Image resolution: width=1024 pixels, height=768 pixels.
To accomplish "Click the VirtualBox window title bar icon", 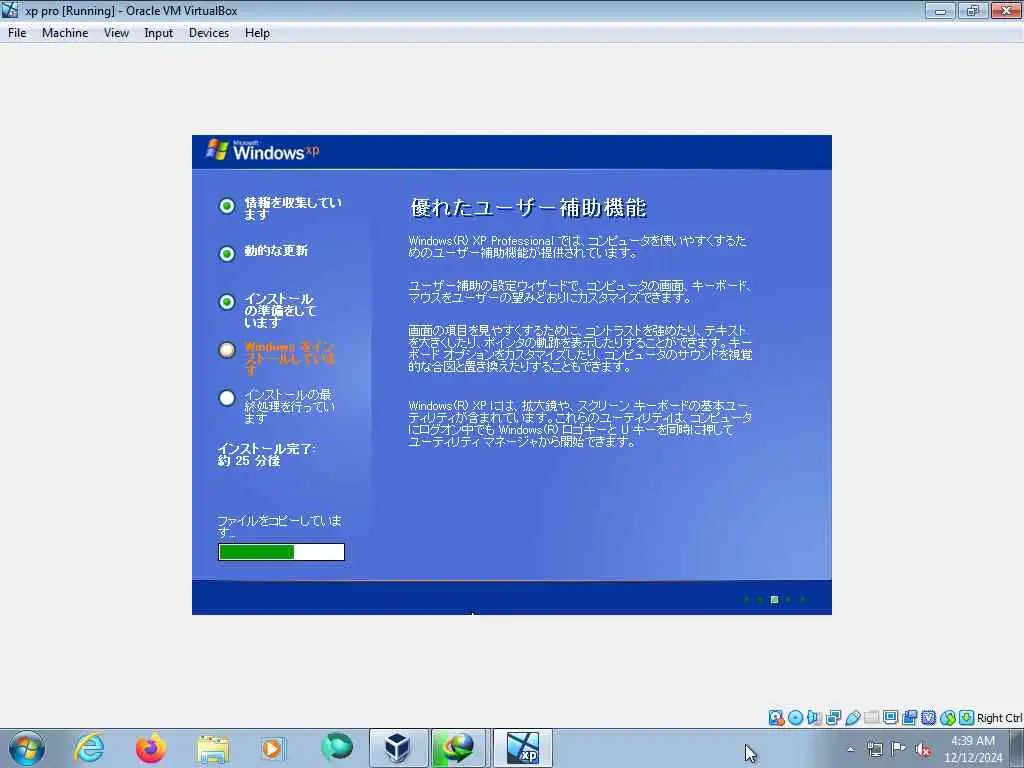I will point(10,10).
